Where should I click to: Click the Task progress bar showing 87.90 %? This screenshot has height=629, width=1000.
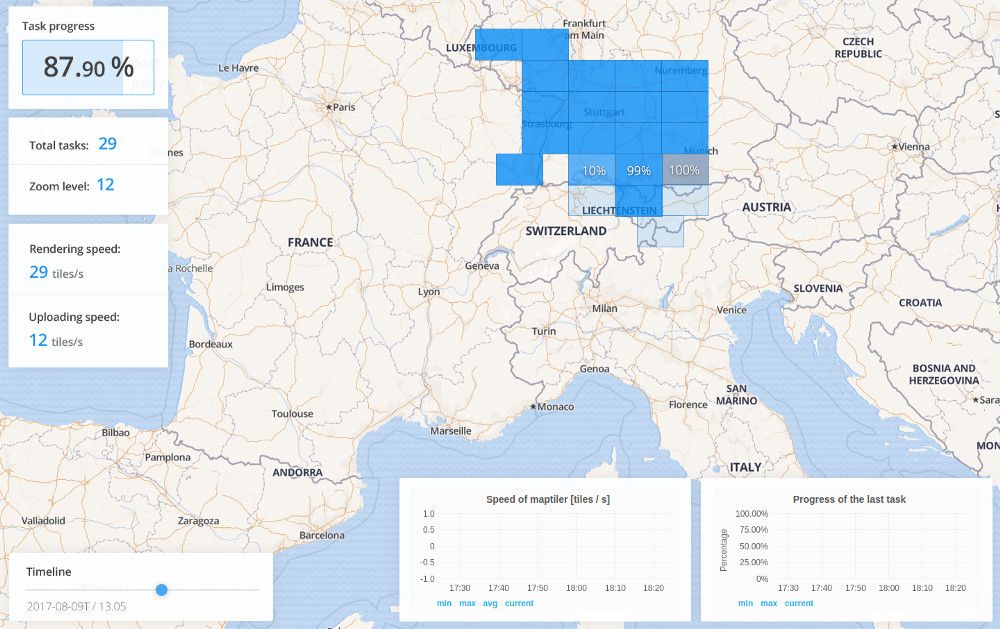pyautogui.click(x=88, y=68)
